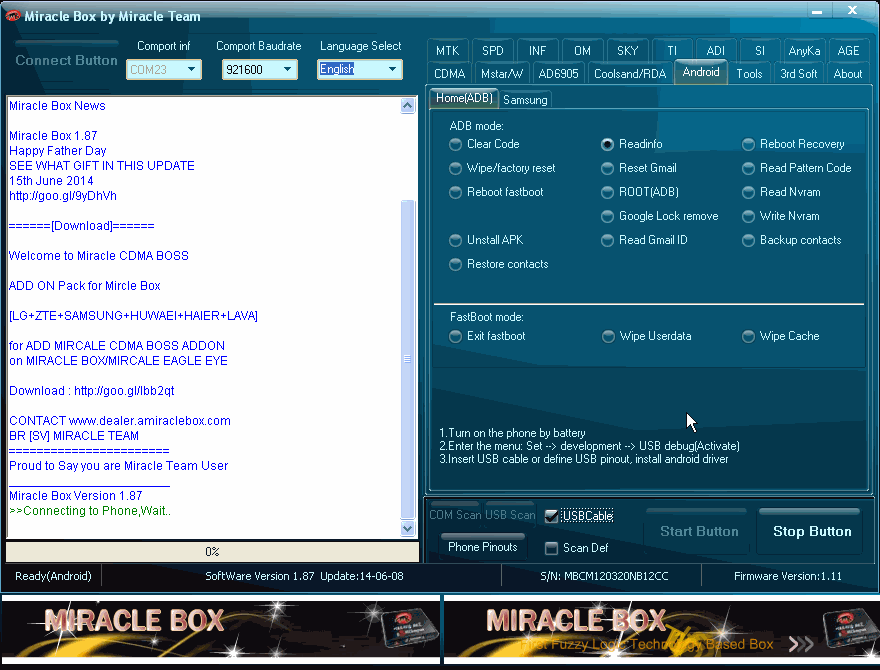This screenshot has width=880, height=670.
Task: Open the Coolsand/RDA tab
Action: [630, 74]
